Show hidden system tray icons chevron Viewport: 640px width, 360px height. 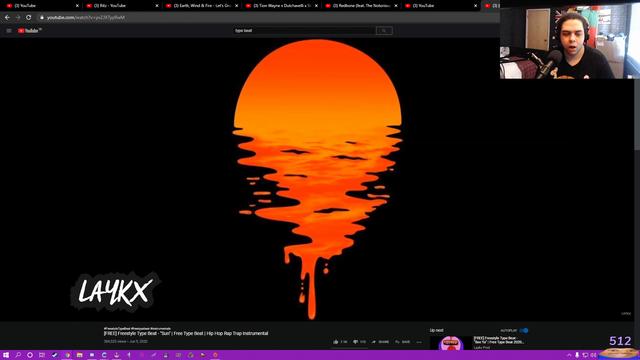pyautogui.click(x=569, y=355)
